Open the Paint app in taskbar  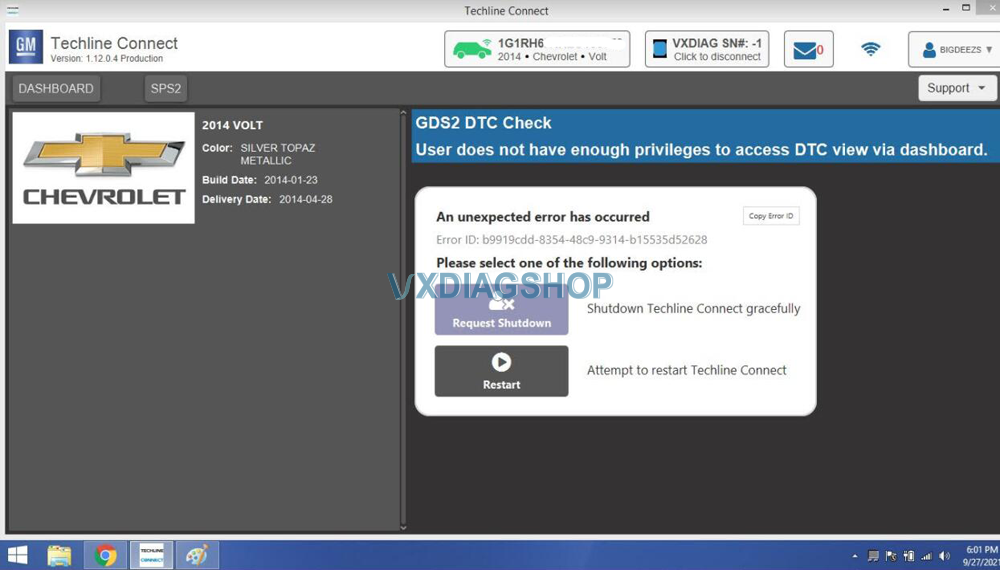[197, 555]
